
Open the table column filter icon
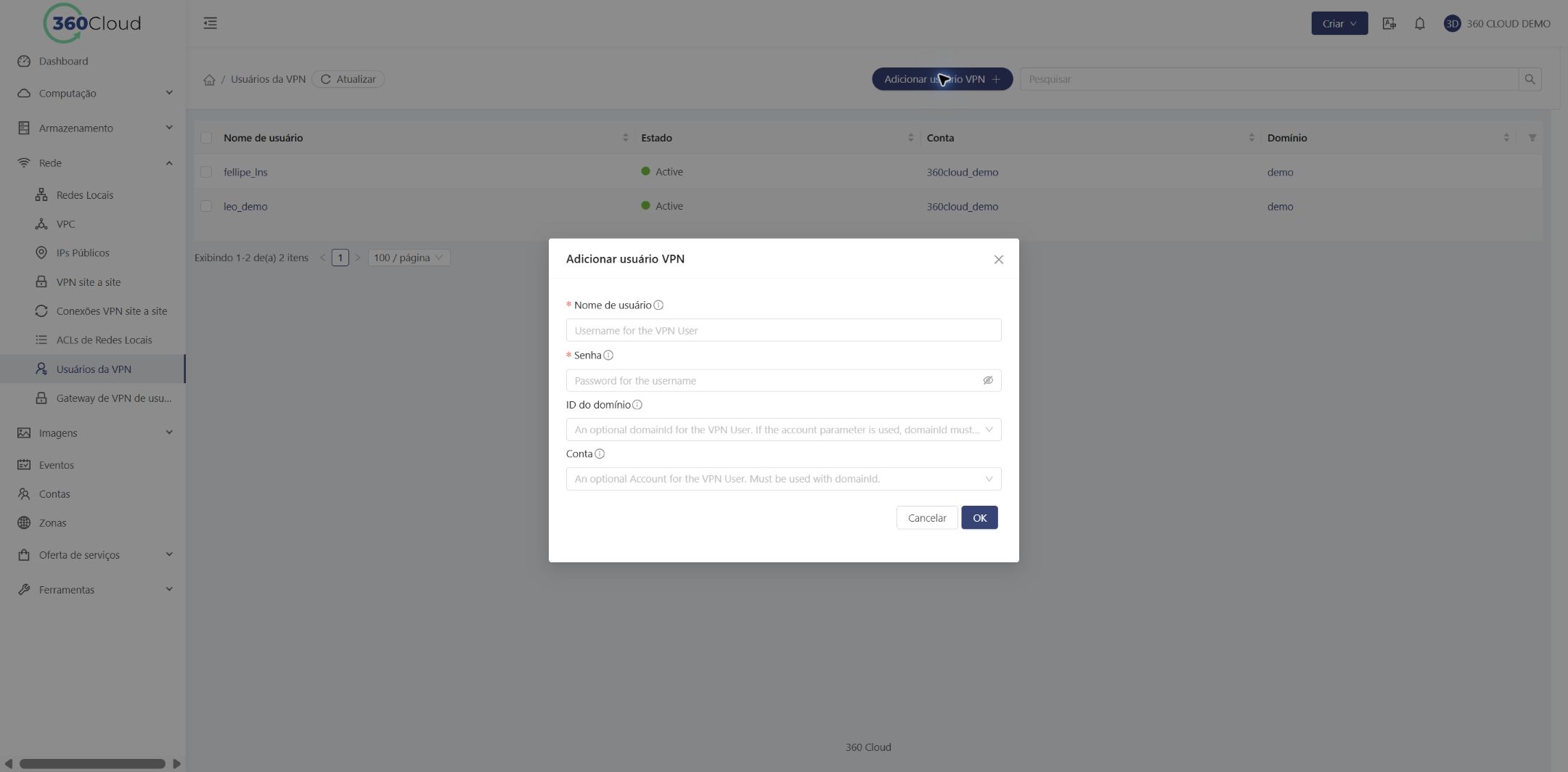(x=1532, y=138)
